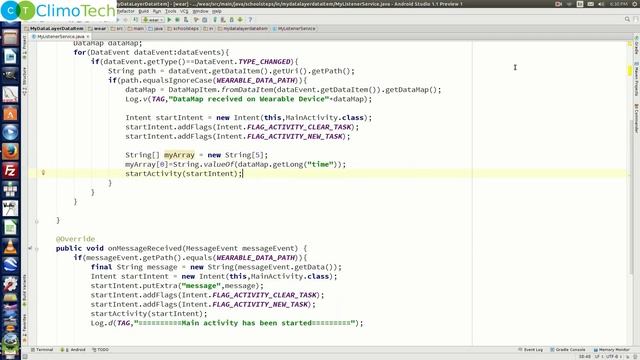Image resolution: width=640 pixels, height=360 pixels.
Task: Open the Memory Monitor tool window
Action: (612, 350)
